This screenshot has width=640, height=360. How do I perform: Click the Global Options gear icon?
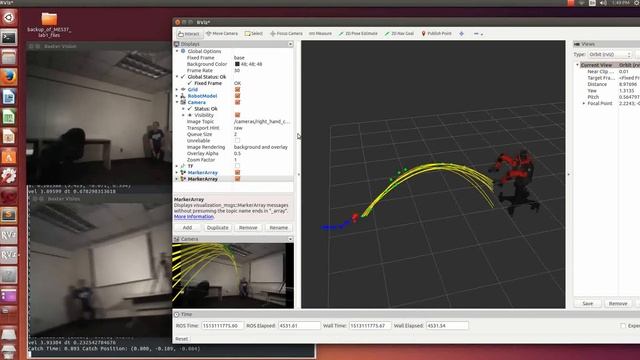click(x=183, y=51)
